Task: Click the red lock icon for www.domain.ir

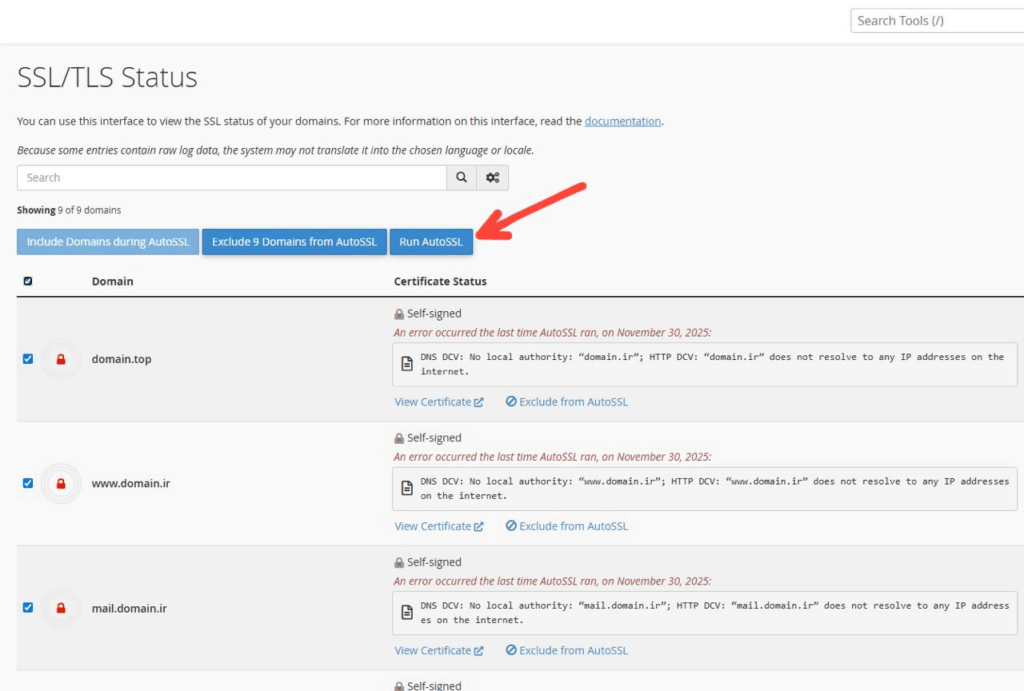Action: pos(61,483)
